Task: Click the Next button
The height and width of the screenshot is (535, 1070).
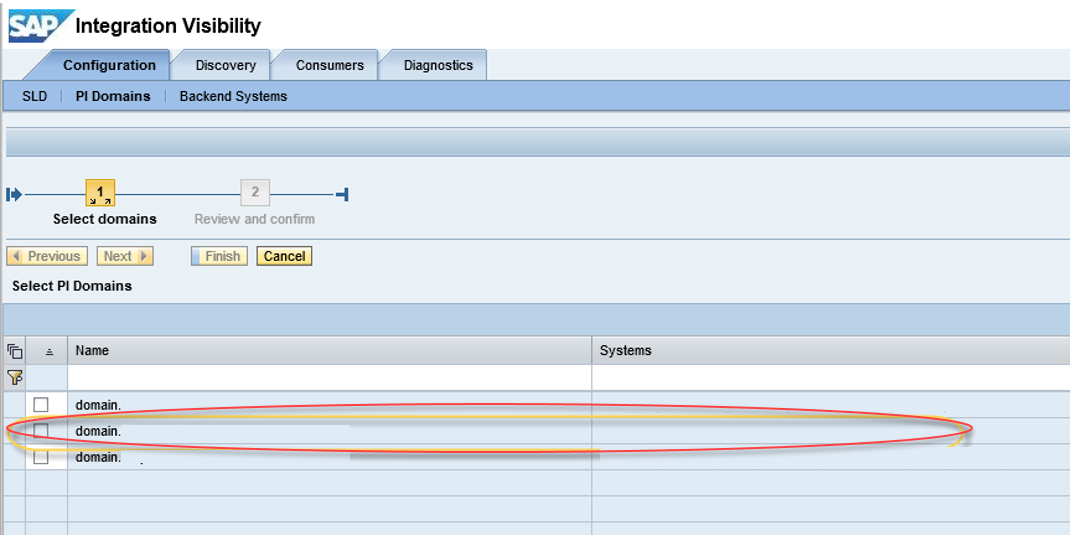Action: 125,256
